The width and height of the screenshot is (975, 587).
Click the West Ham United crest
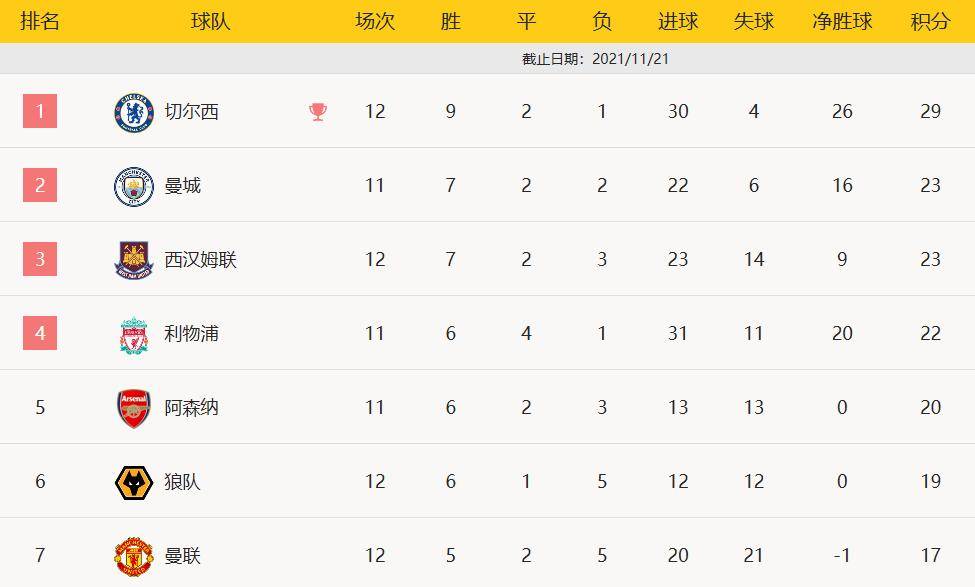click(x=133, y=260)
